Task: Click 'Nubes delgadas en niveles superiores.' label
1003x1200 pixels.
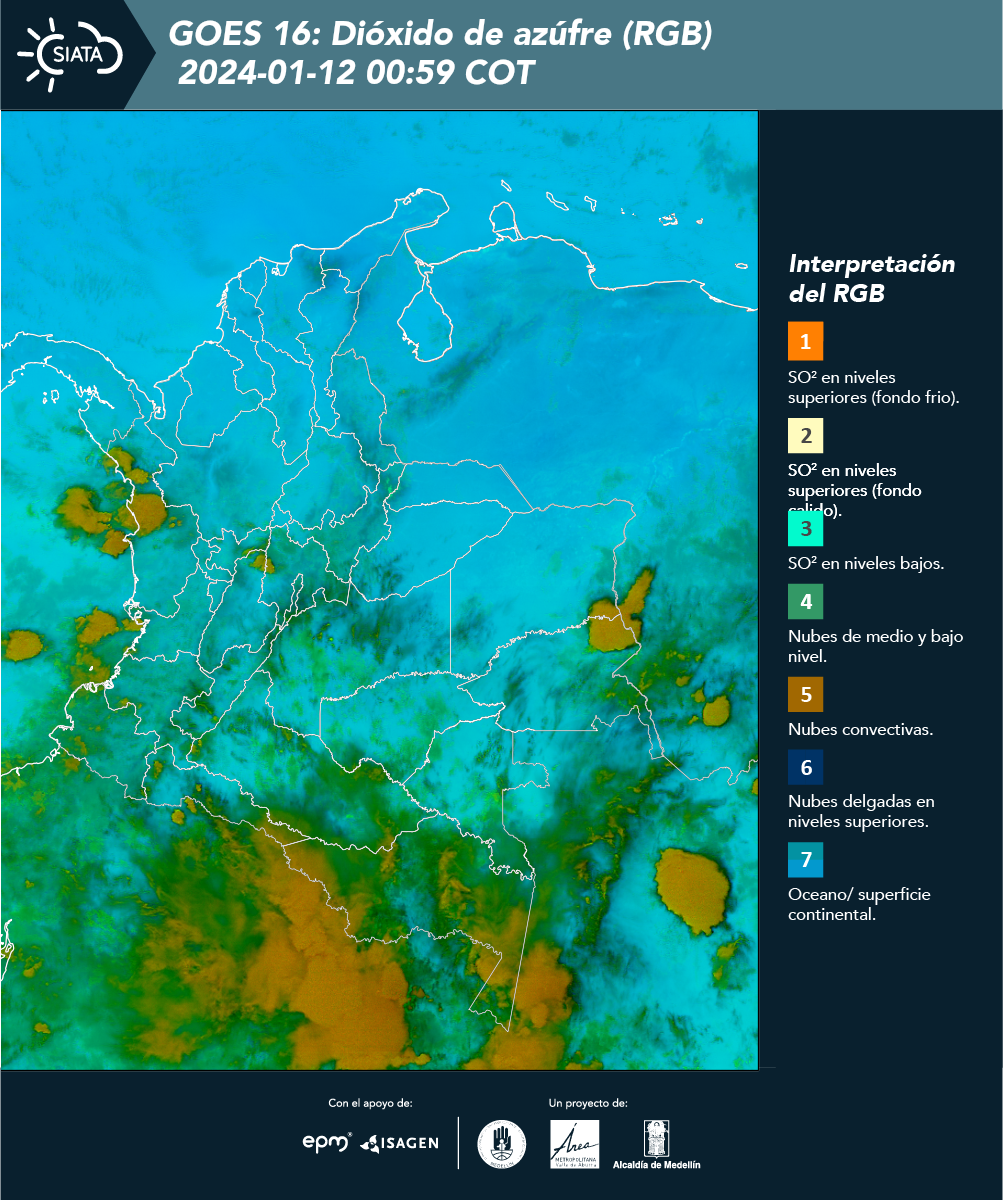Action: click(x=861, y=811)
